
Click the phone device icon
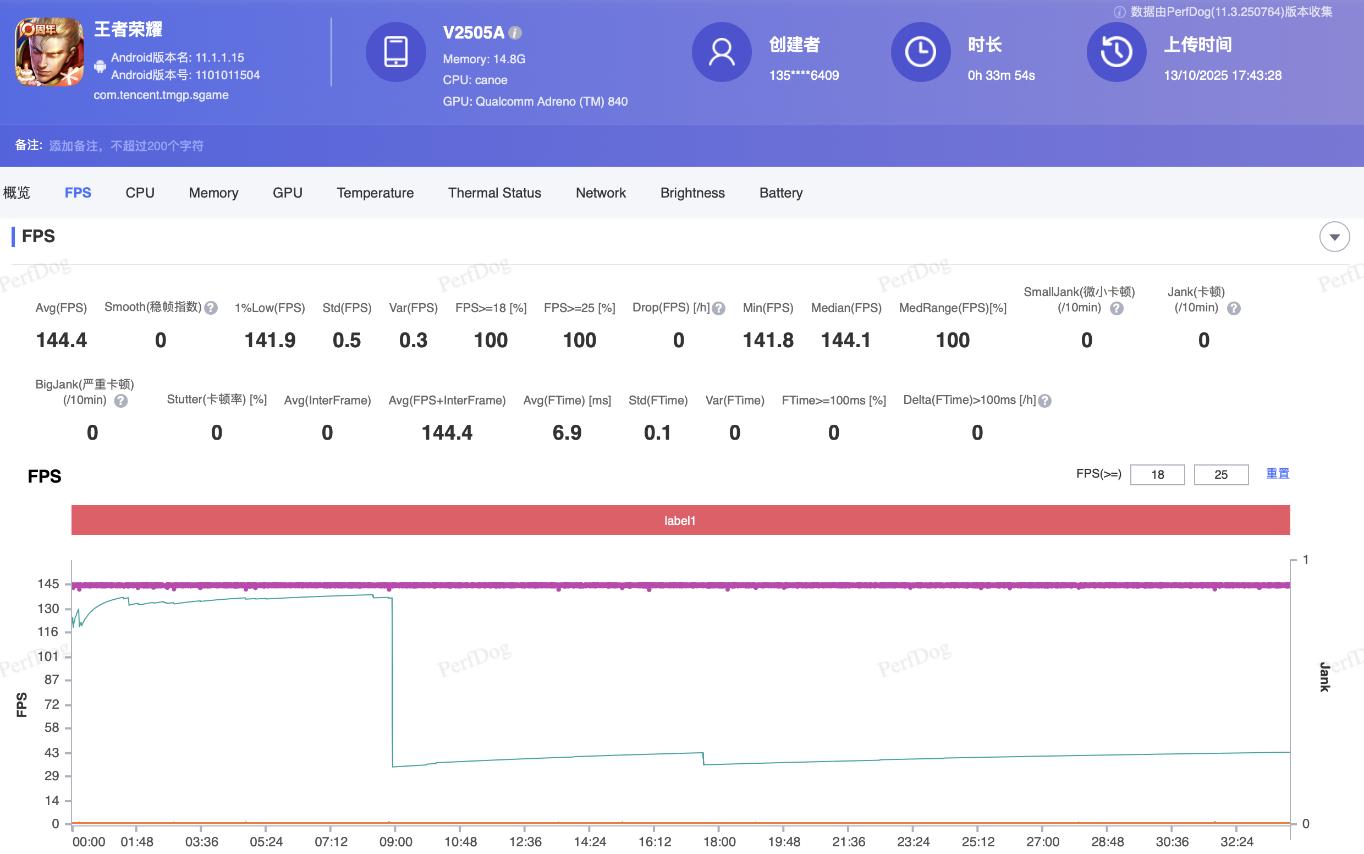[395, 52]
